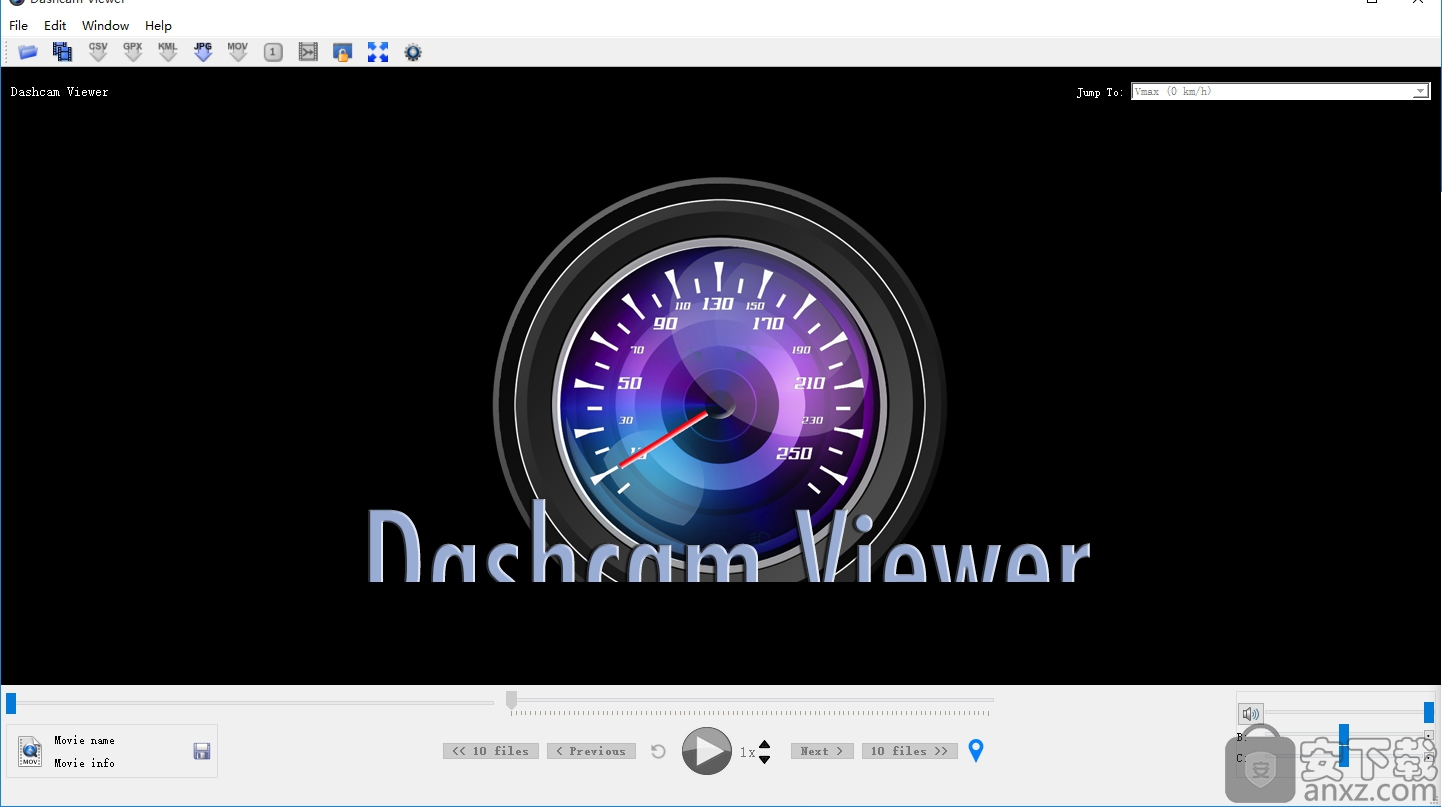Click the blue floppy disk save icon
The height and width of the screenshot is (807, 1442).
202,752
